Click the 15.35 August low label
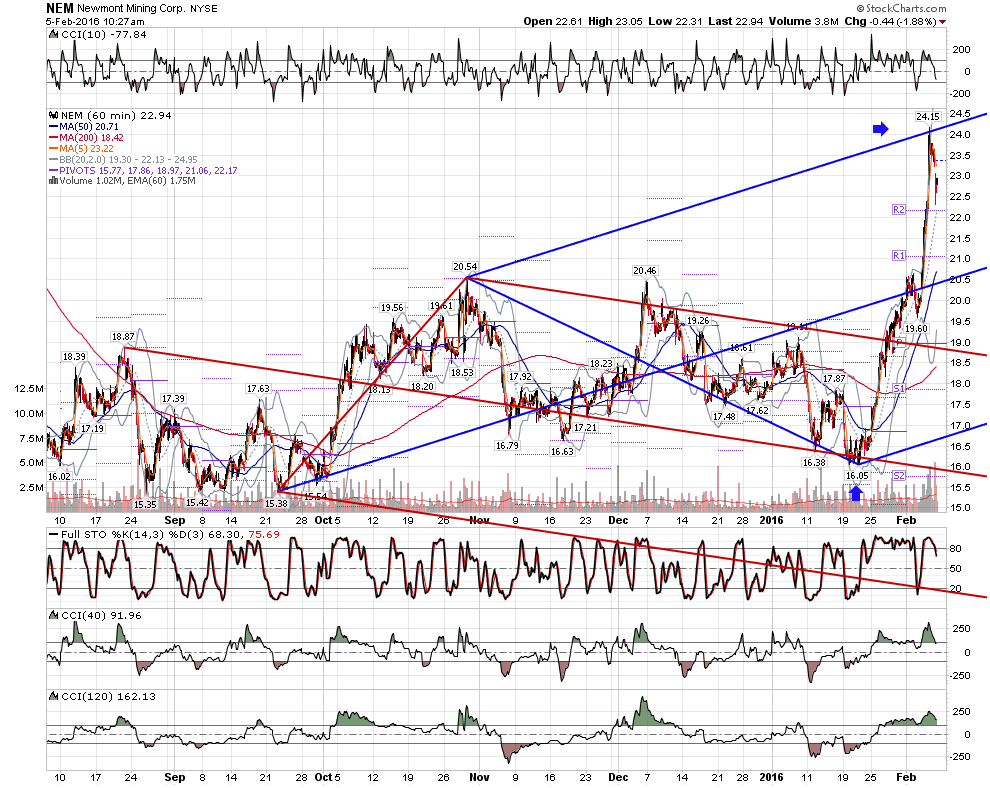990x788 pixels. tap(145, 504)
